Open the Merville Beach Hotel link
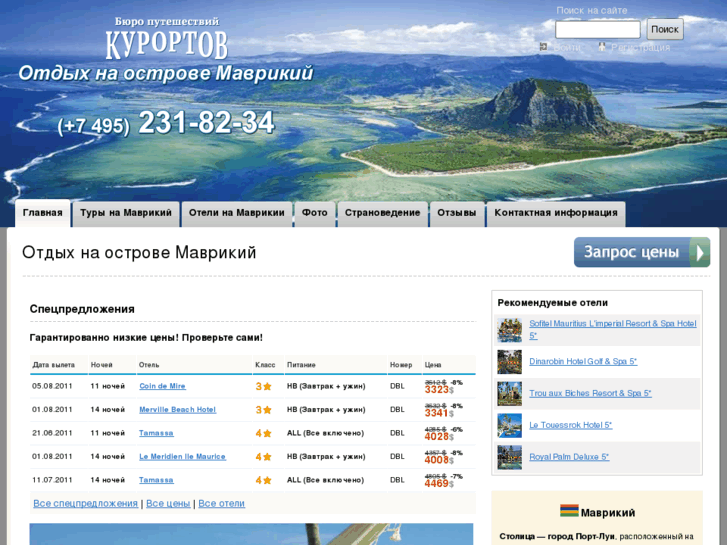This screenshot has width=727, height=545. click(178, 410)
